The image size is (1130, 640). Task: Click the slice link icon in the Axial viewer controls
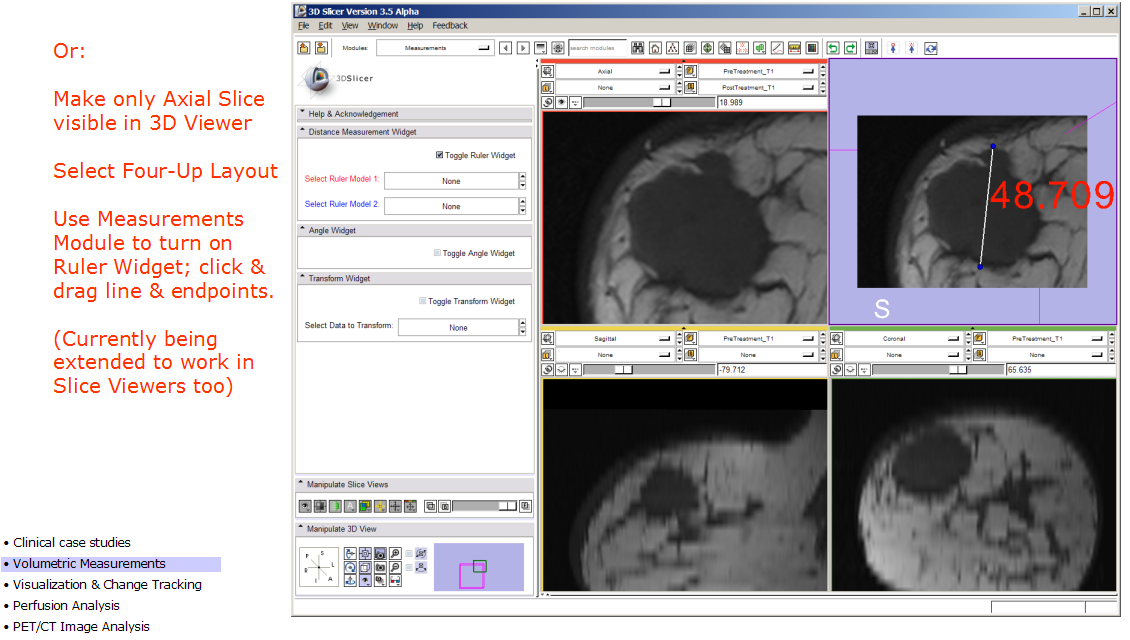click(546, 101)
